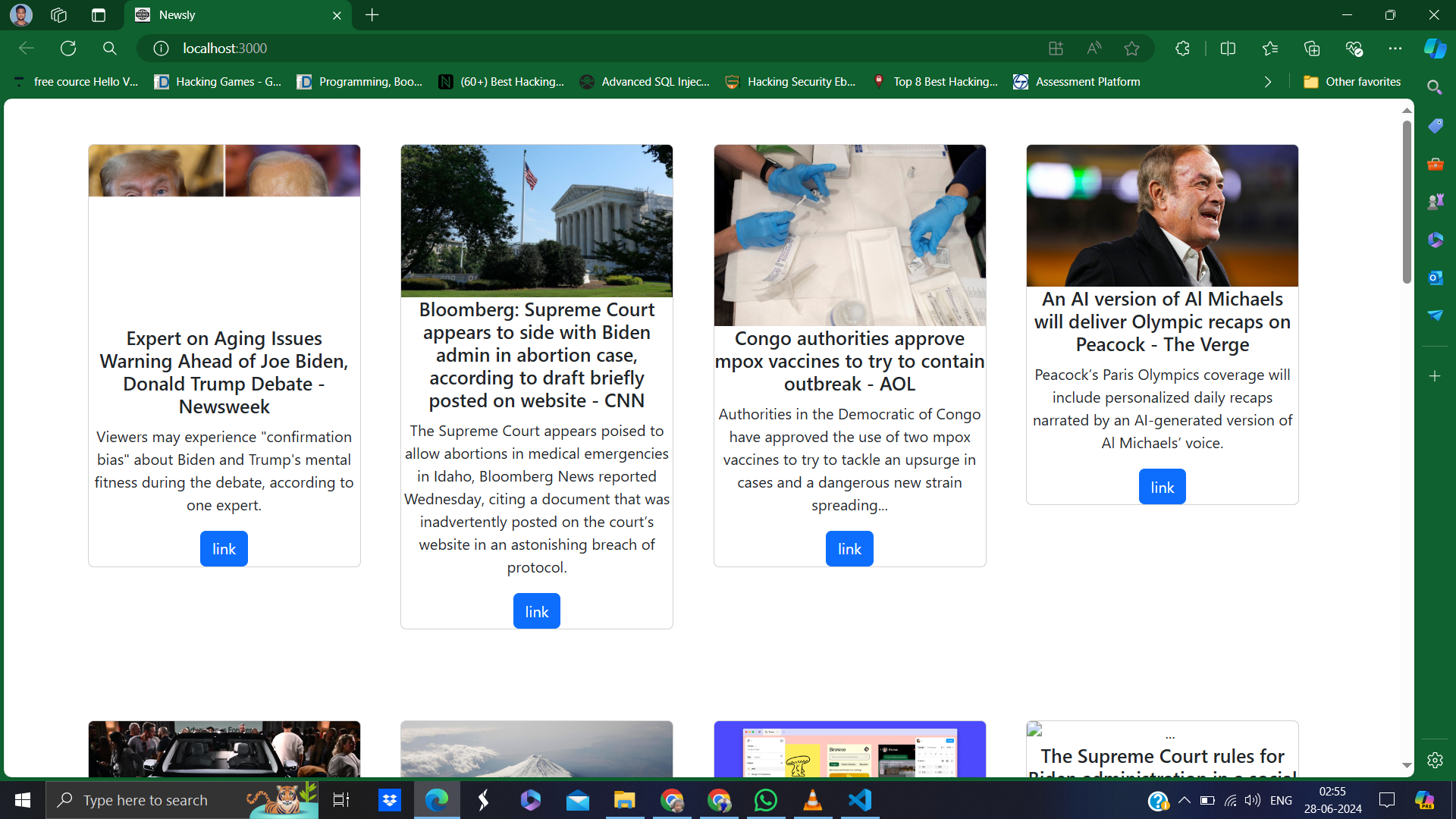Screen dimensions: 1456x819
Task: Open the Windows Start menu
Action: (23, 800)
